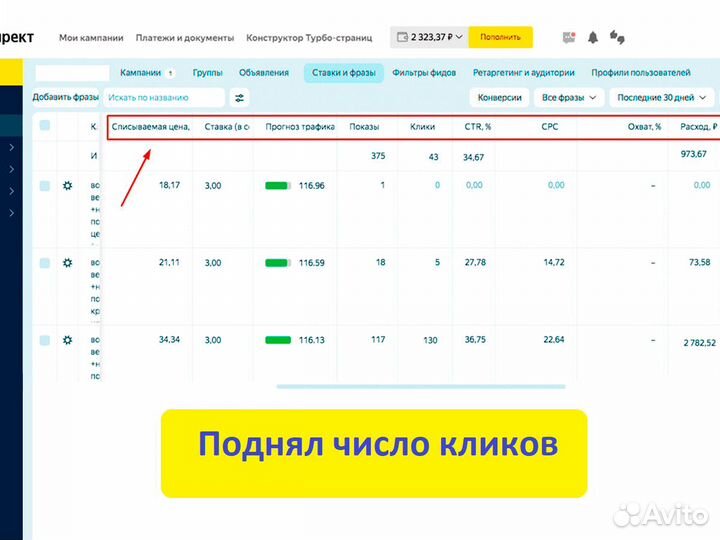Open the filter settings sliders icon
Screen dimensions: 720x540
(239, 98)
